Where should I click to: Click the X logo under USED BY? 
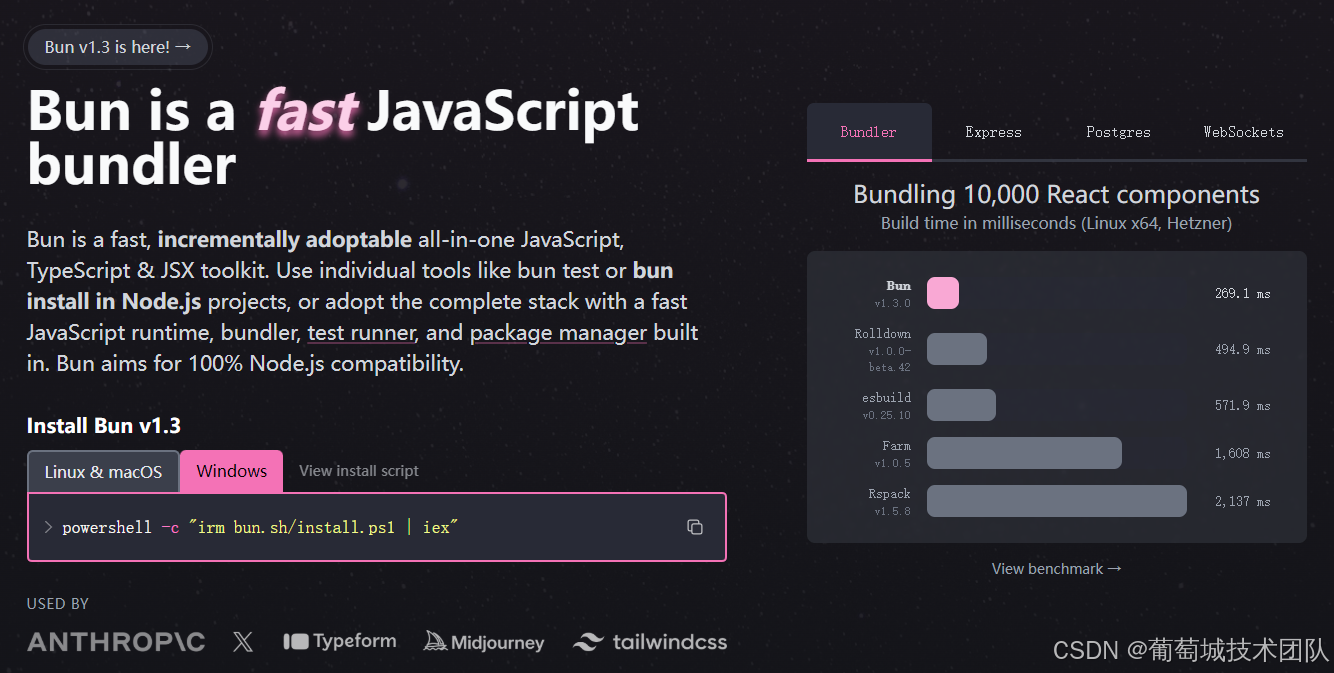coord(243,641)
